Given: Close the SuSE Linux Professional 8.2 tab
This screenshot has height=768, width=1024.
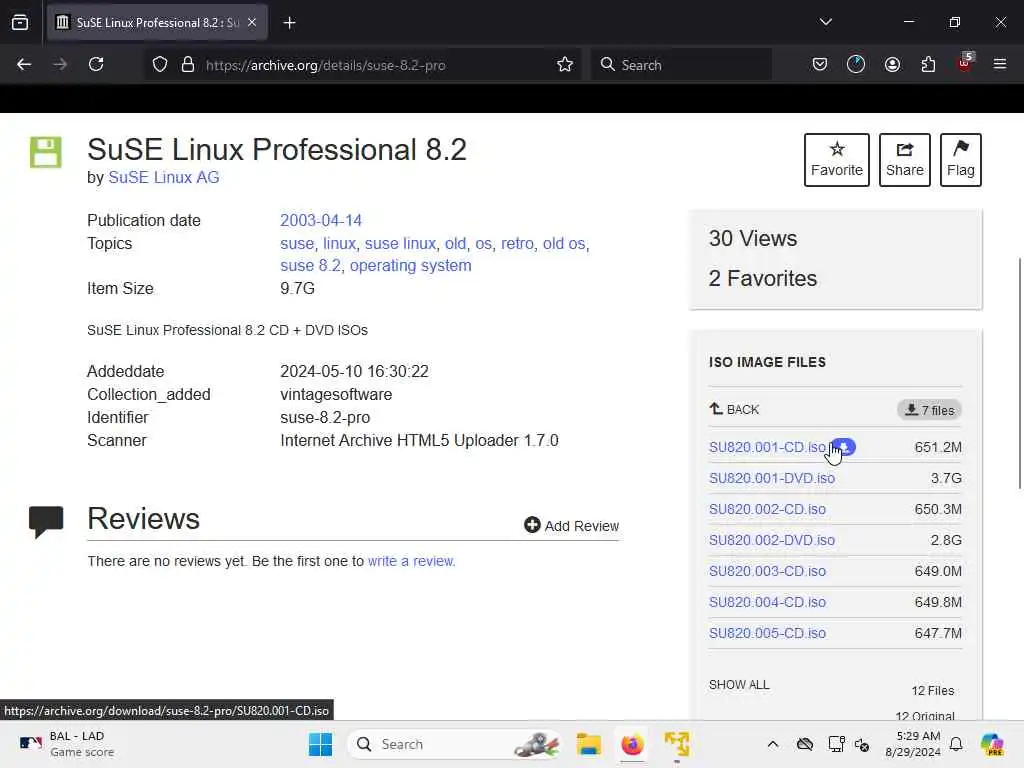Looking at the screenshot, I should point(252,23).
